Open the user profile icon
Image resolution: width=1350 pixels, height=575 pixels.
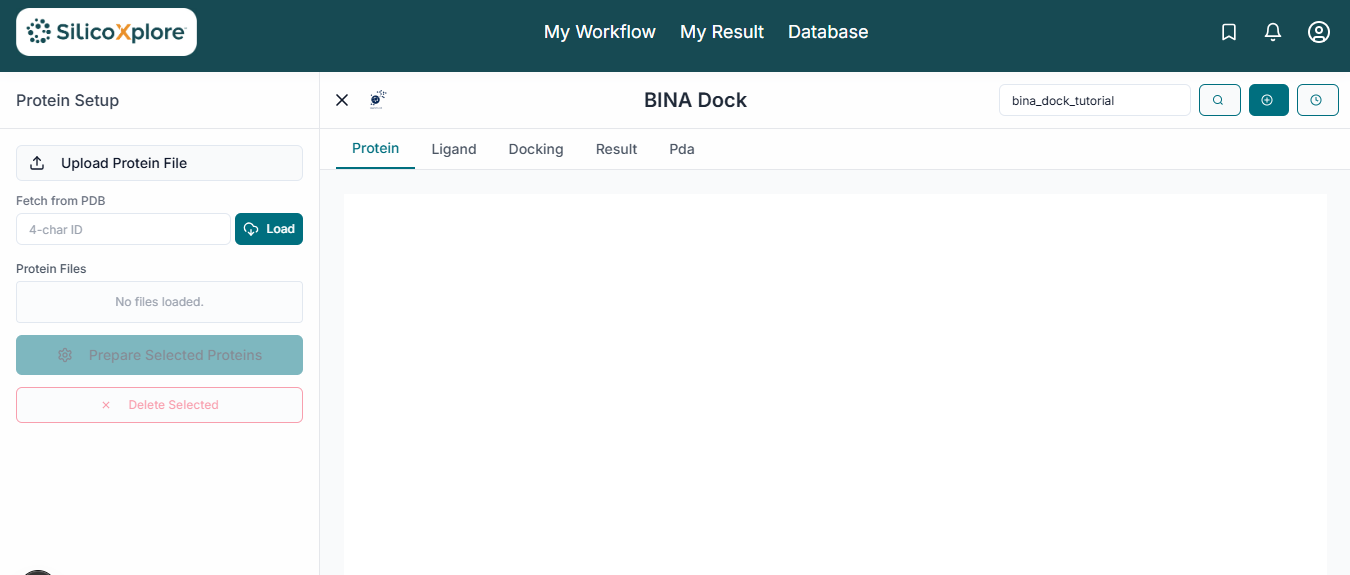[x=1319, y=32]
